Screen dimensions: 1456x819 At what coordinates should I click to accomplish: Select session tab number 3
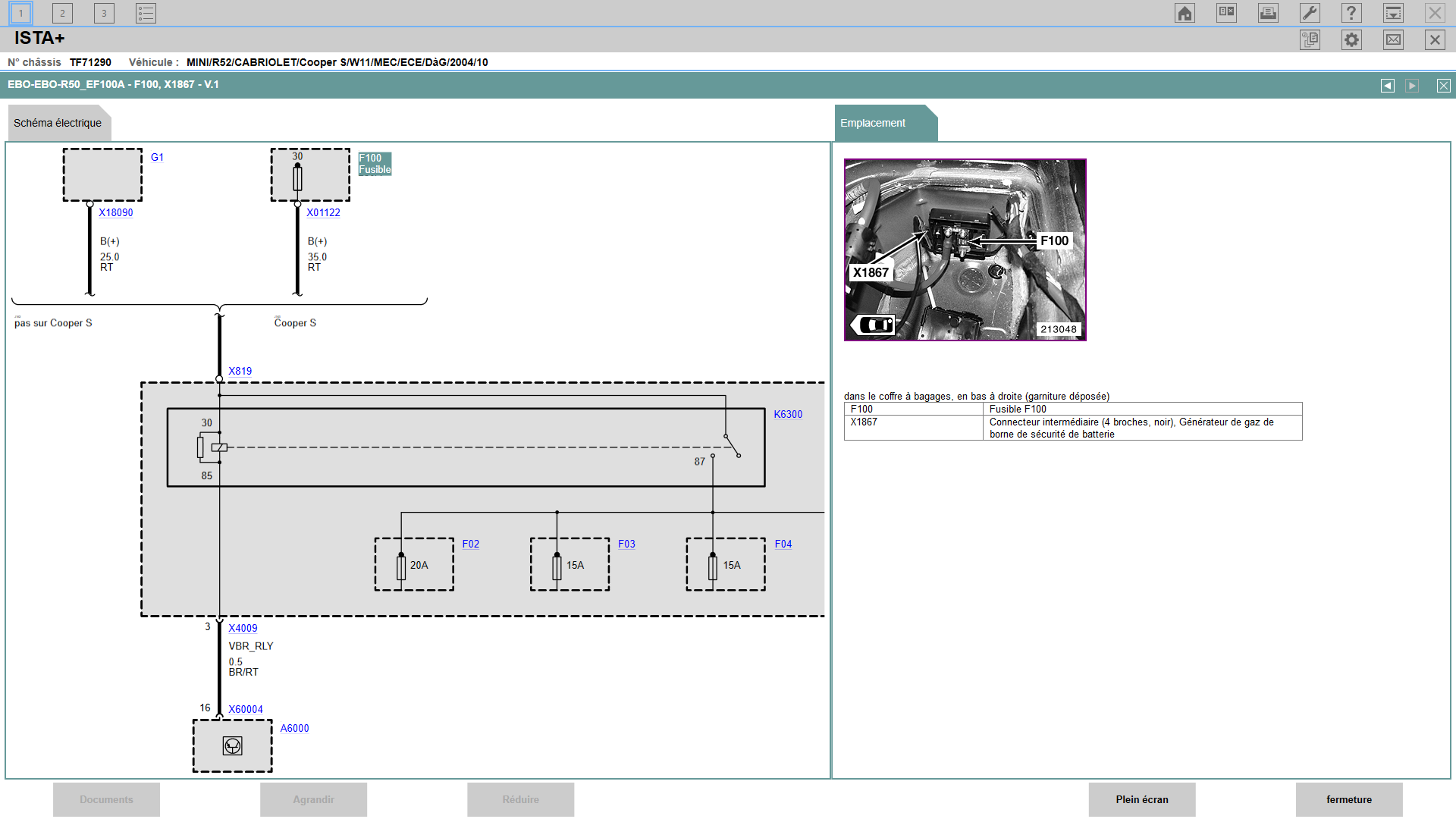click(x=104, y=13)
